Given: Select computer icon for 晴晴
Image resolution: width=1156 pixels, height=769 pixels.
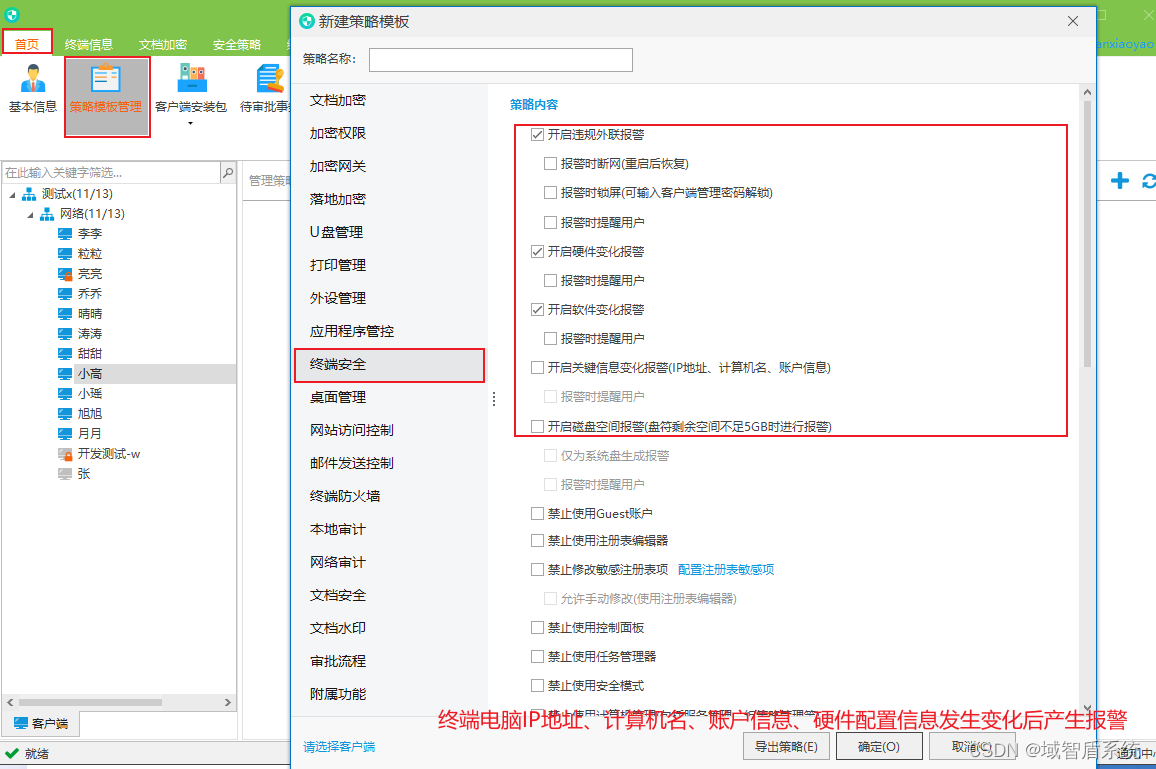Looking at the screenshot, I should (65, 313).
